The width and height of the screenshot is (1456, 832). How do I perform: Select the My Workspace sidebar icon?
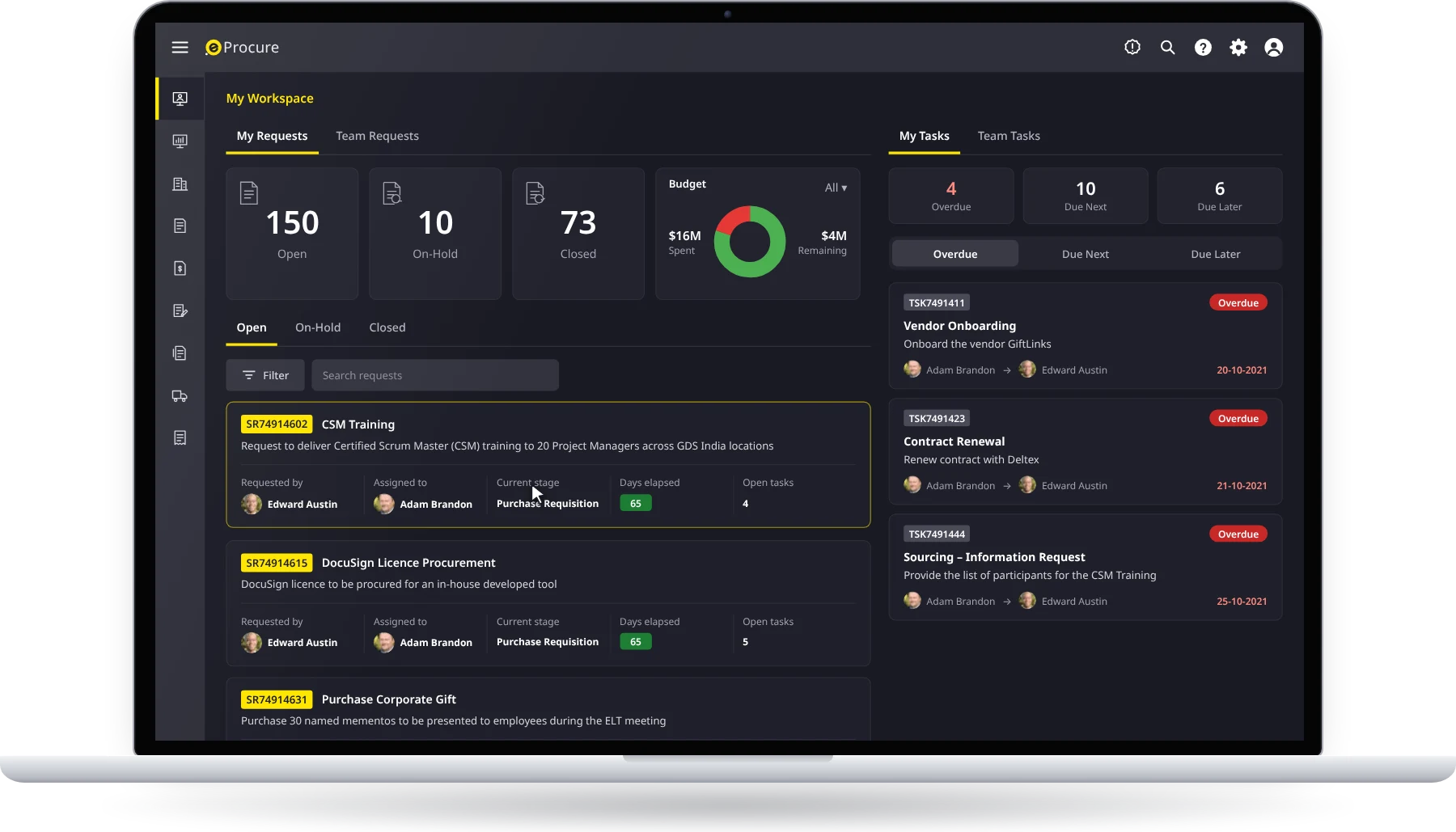(180, 99)
